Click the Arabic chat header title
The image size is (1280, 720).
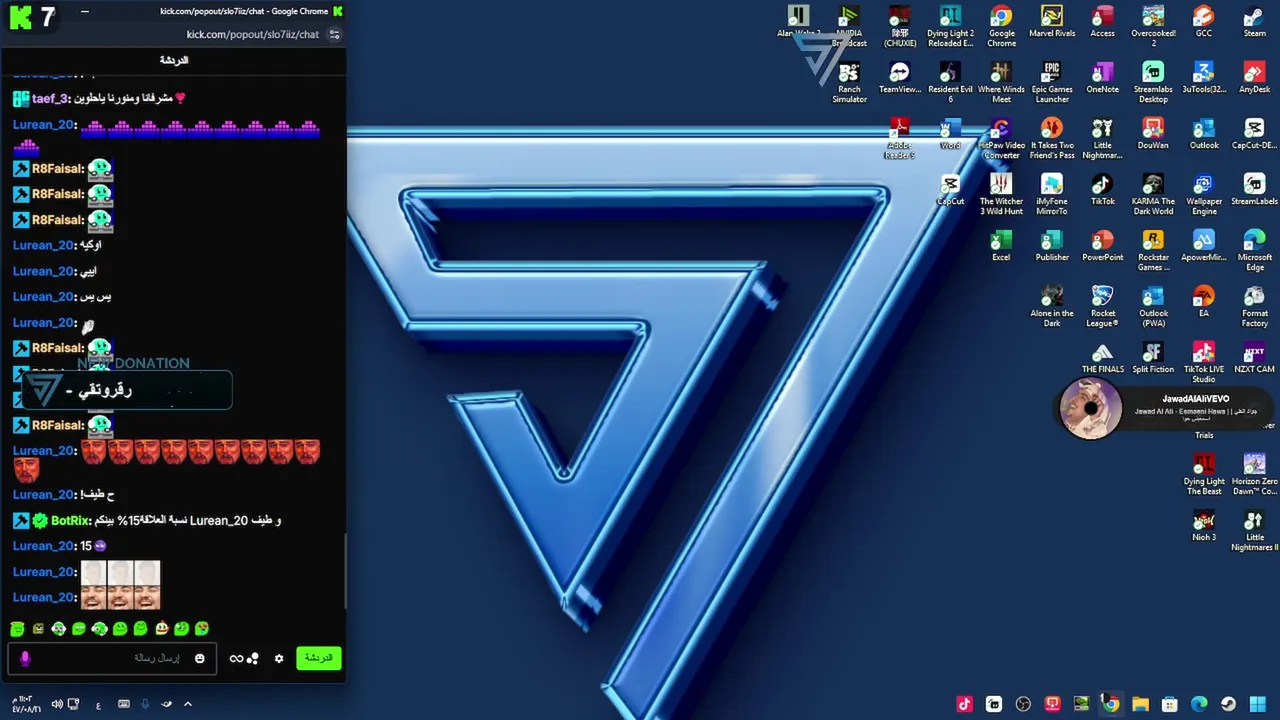coord(174,60)
